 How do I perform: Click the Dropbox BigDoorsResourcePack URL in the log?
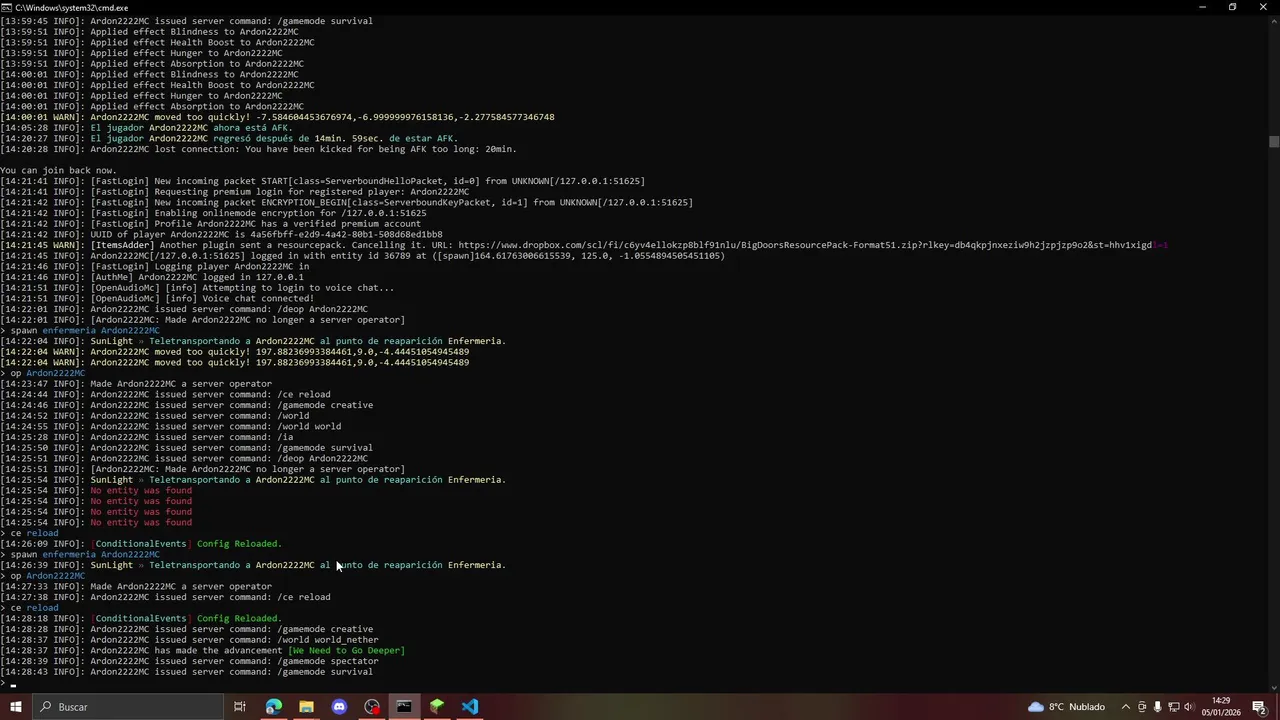click(x=813, y=245)
